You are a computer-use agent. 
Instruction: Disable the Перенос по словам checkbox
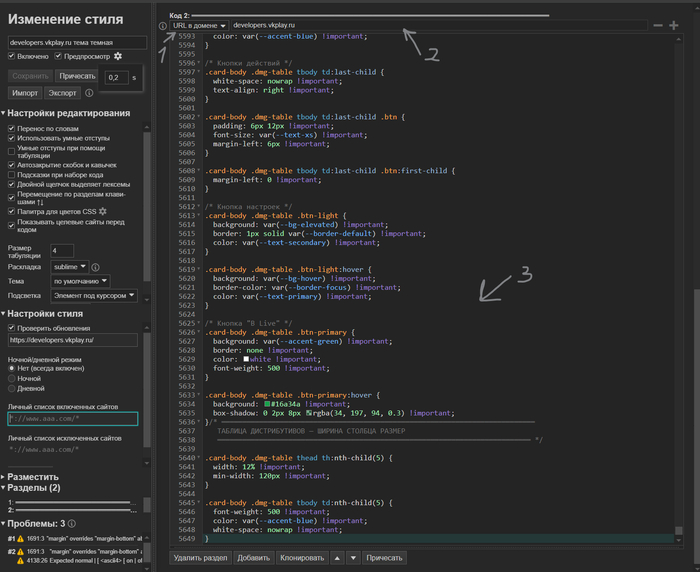tap(11, 128)
